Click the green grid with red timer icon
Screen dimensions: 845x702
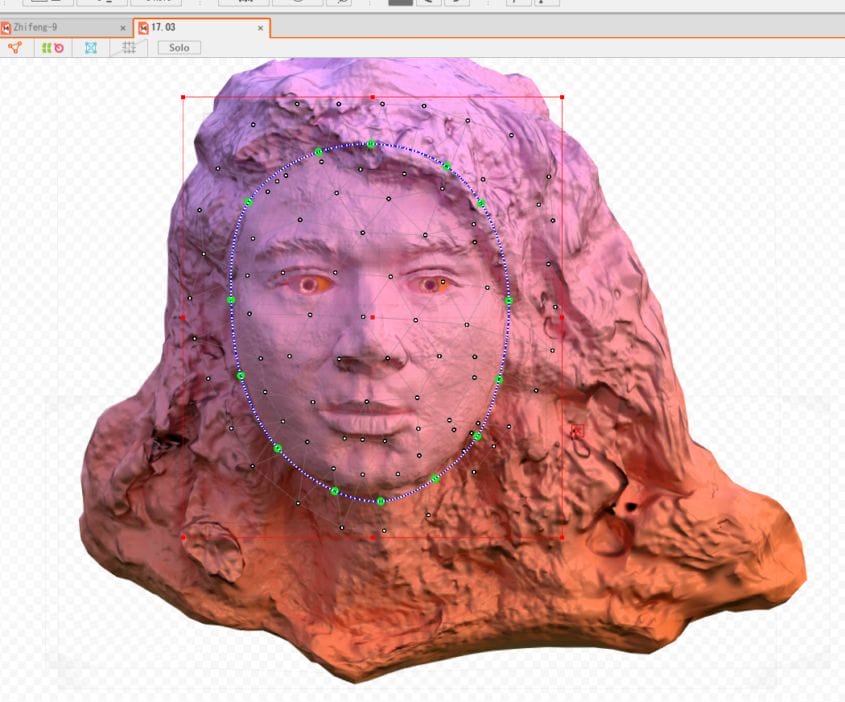[53, 47]
